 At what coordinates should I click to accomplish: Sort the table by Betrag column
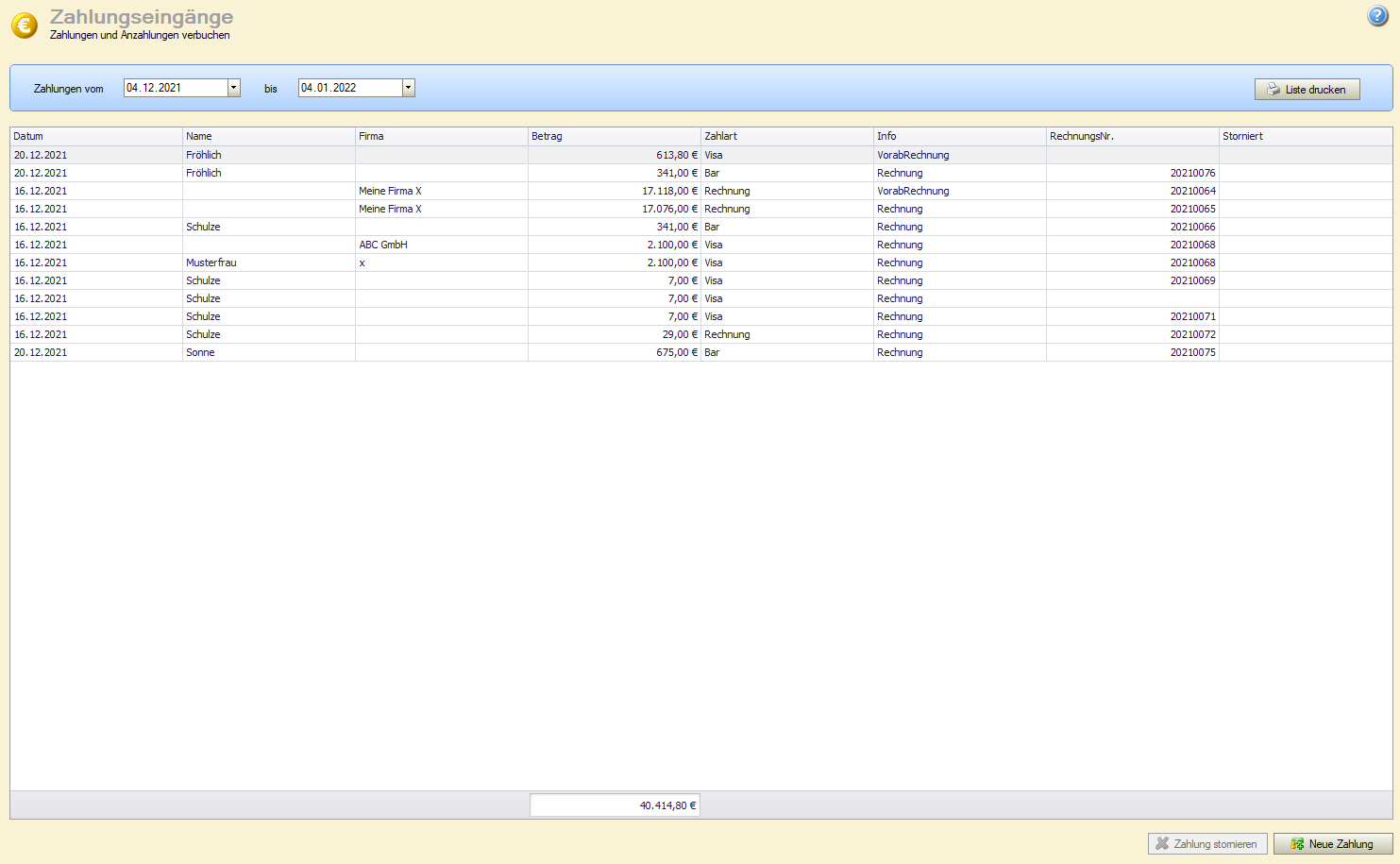pos(614,136)
